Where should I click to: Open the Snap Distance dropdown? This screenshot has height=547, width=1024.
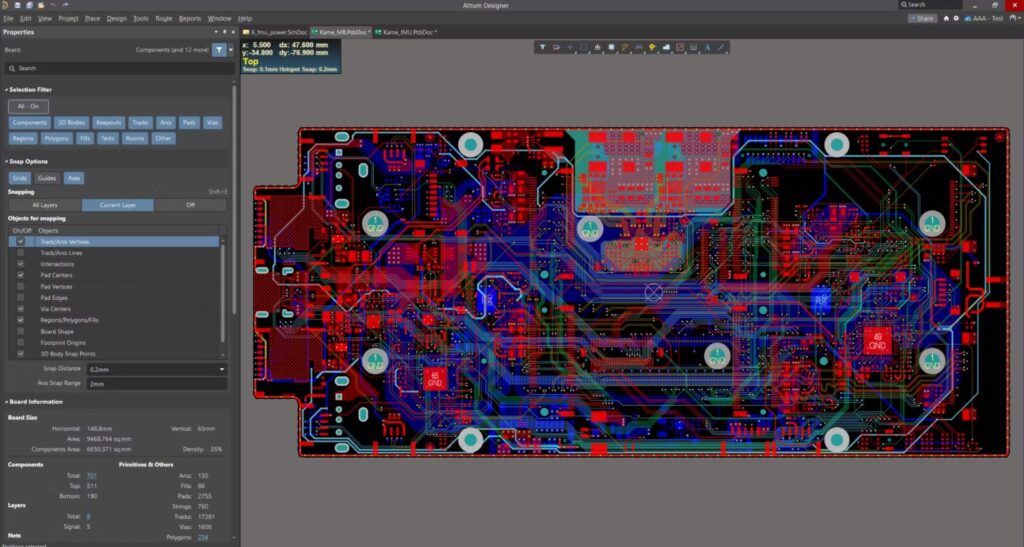[221, 369]
